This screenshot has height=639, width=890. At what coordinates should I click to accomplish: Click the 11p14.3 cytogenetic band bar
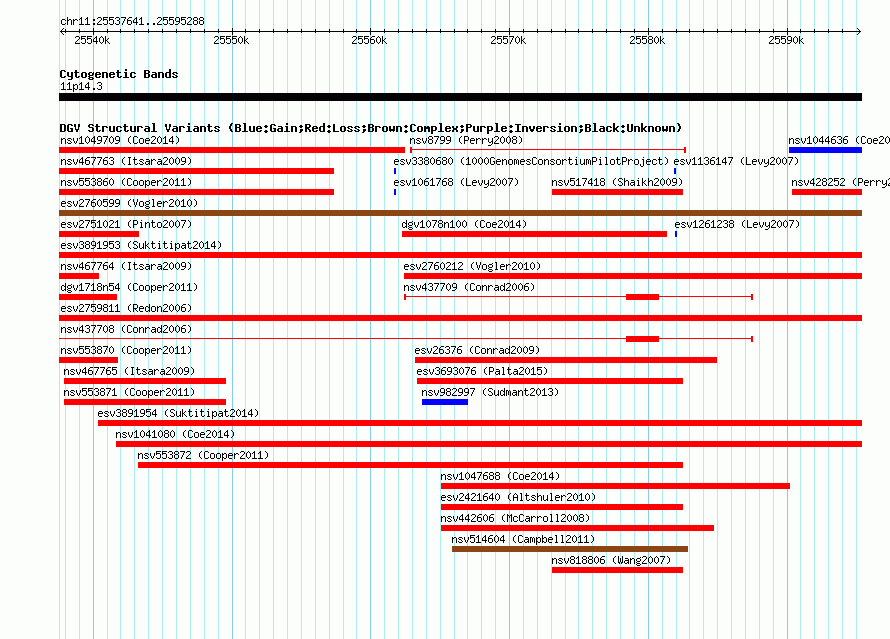pos(460,97)
